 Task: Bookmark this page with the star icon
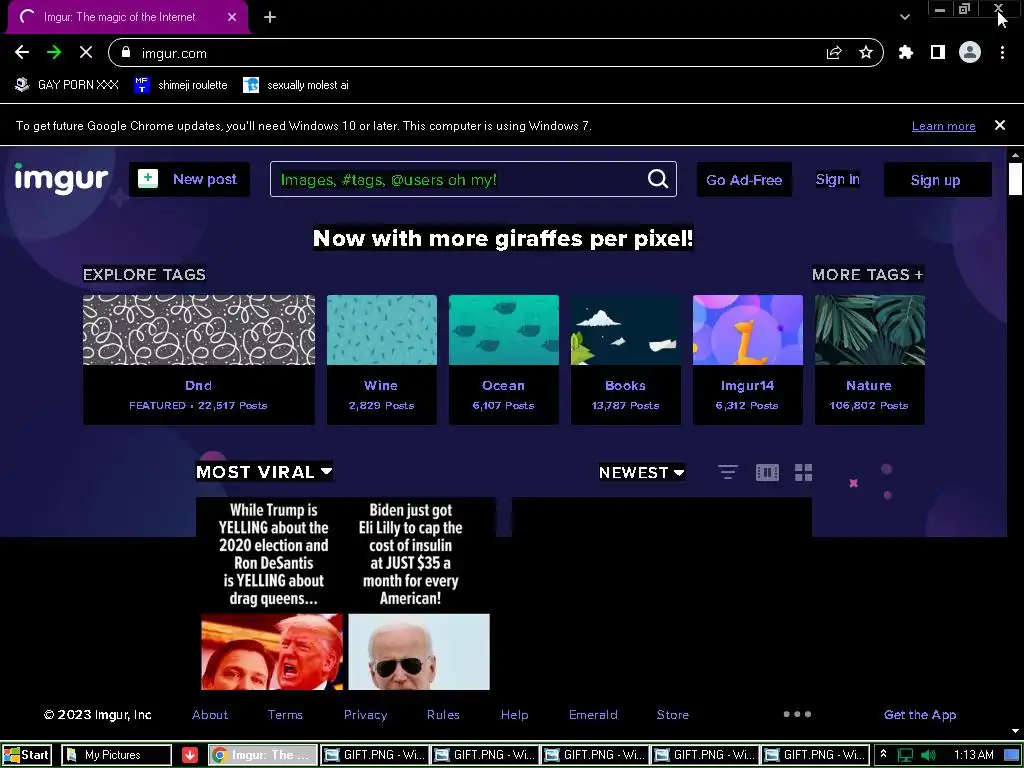(866, 52)
